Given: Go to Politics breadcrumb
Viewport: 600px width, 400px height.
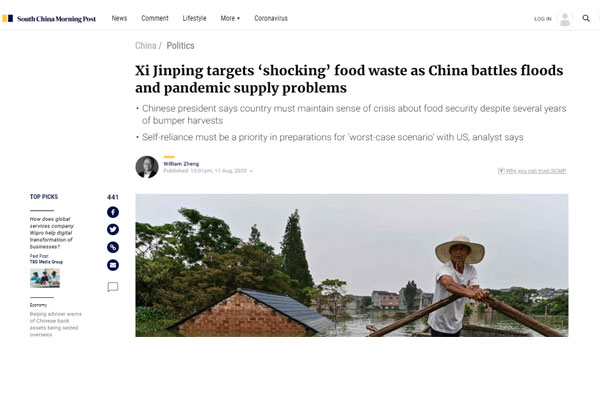Looking at the screenshot, I should (180, 46).
